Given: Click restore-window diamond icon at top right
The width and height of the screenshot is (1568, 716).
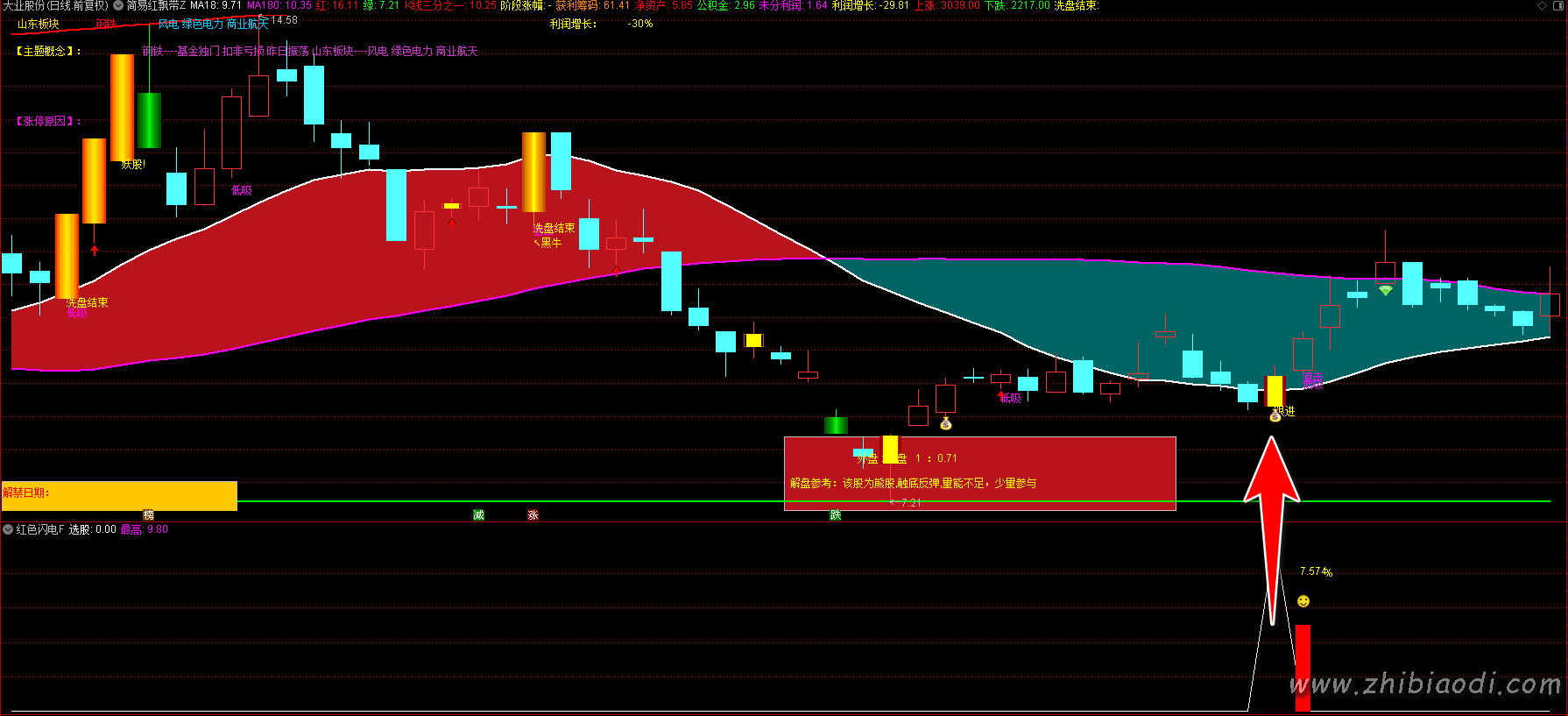Looking at the screenshot, I should click(x=1543, y=5).
